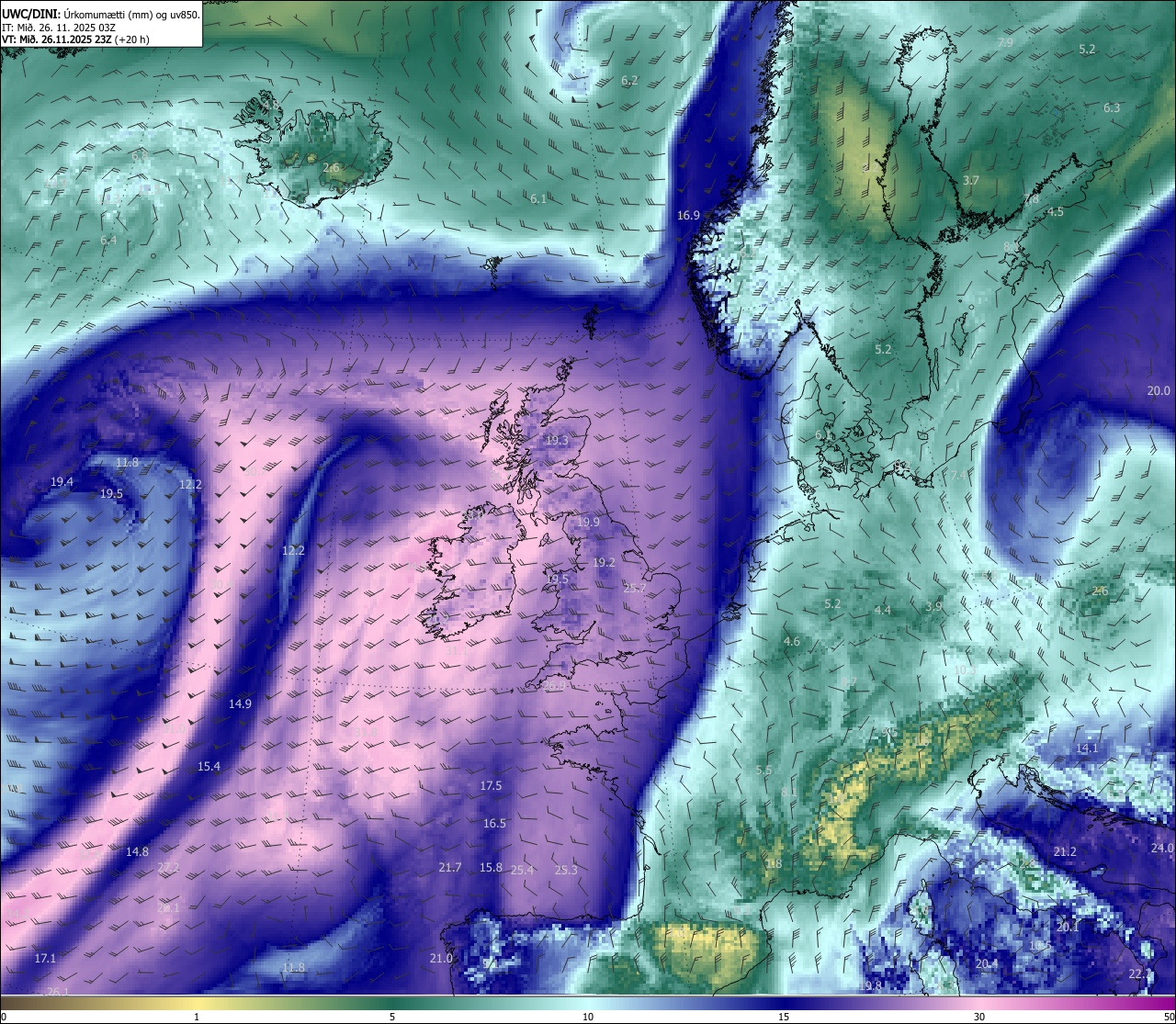Click the 14.1 value east of the Alps

point(1087,748)
